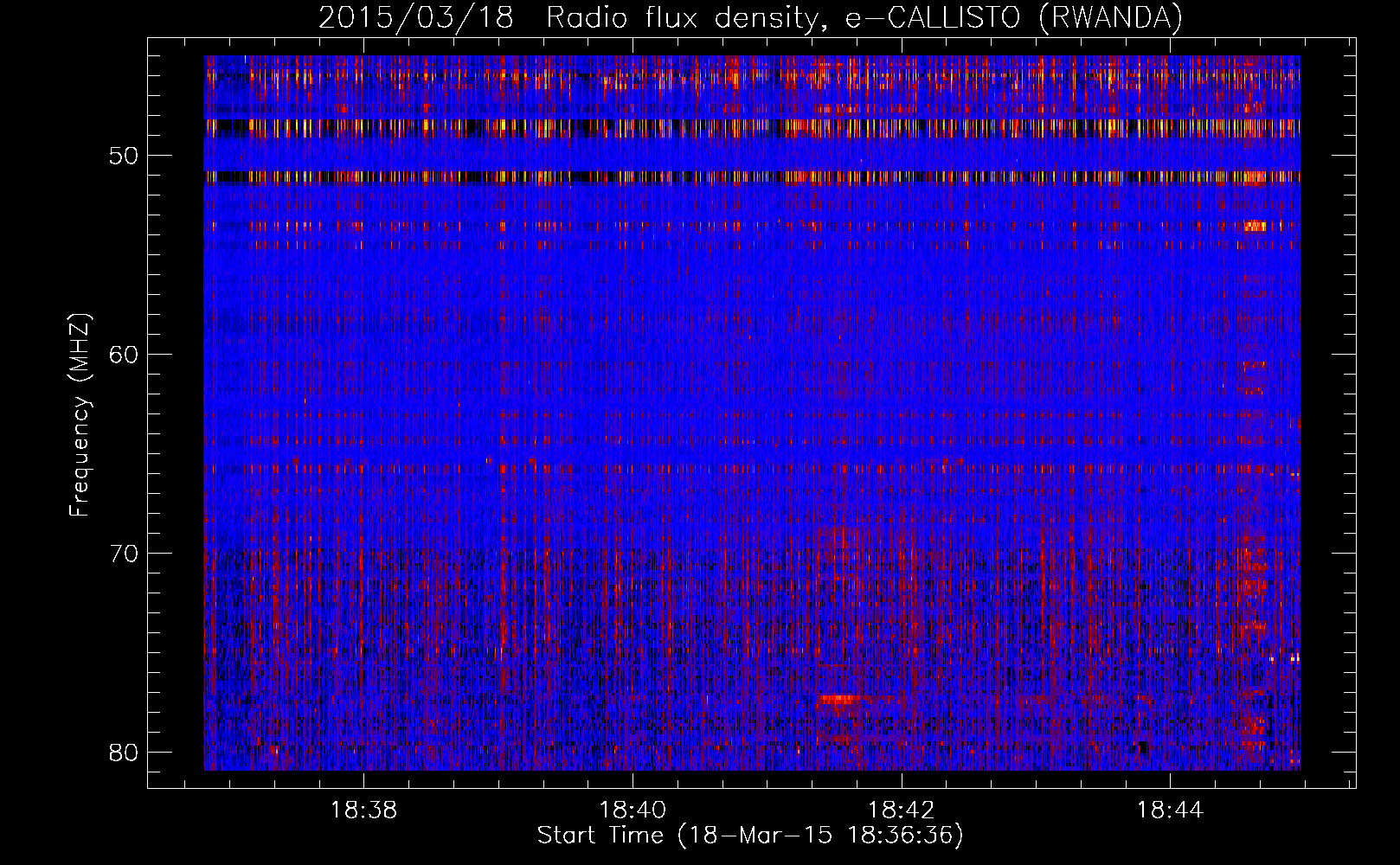Click the bright burst near 77 MHz at 18:41:30
Viewport: 1400px width, 865px height.
pos(839,698)
